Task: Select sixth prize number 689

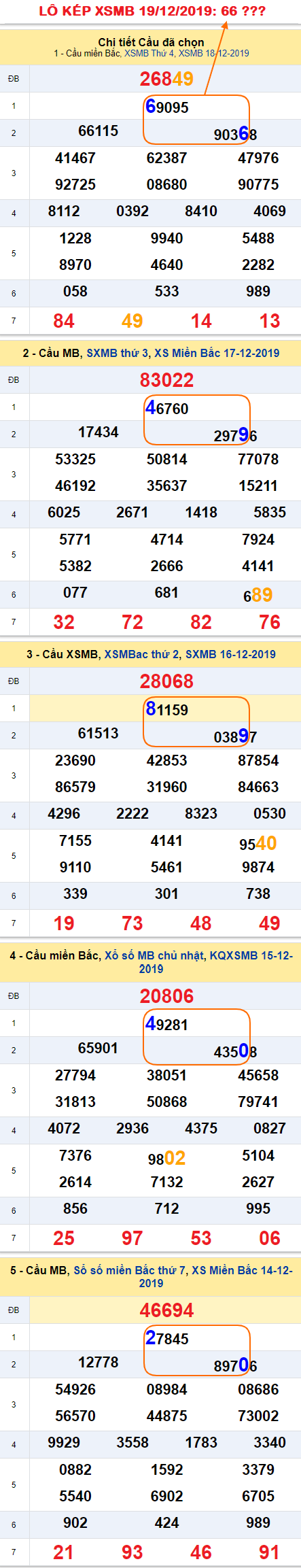Action: 258,596
